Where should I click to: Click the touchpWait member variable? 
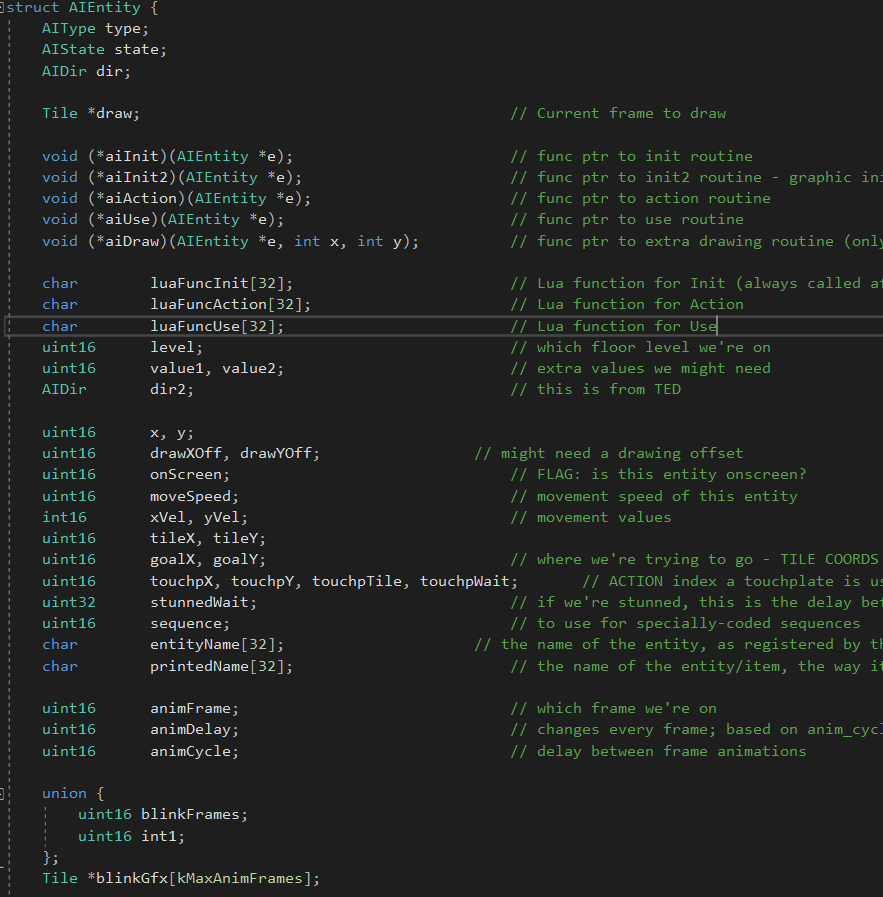coord(465,582)
